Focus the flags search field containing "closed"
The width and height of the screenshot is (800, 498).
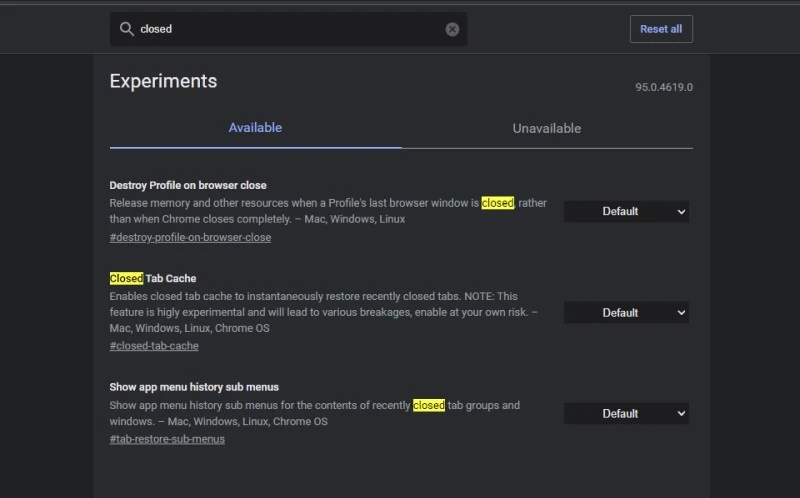(x=290, y=29)
